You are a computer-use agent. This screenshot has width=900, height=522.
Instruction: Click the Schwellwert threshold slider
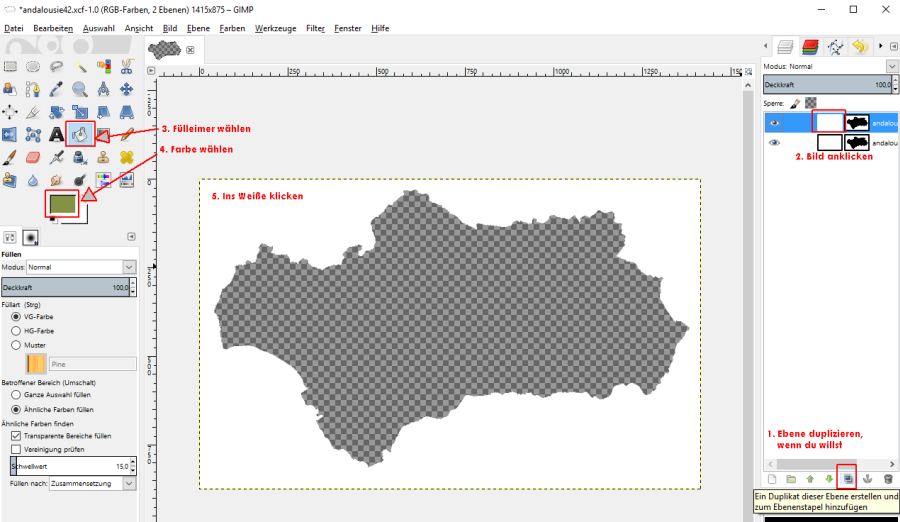pos(69,466)
